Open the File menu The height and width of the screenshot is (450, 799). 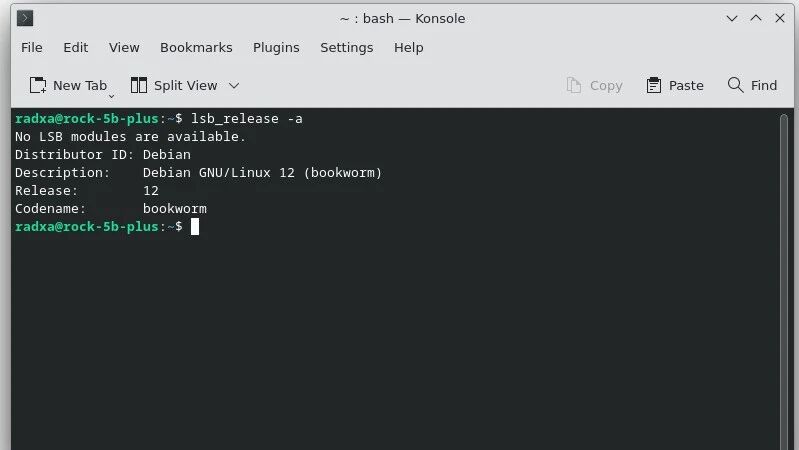[32, 48]
